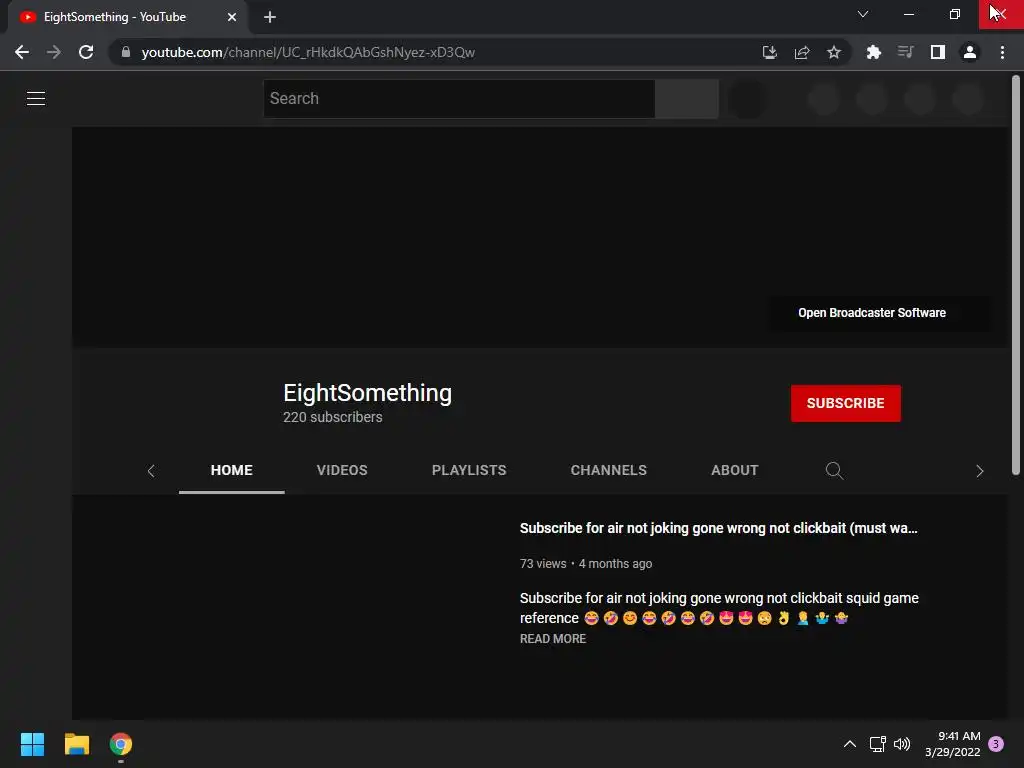Show hidden system tray icons
The image size is (1024, 768).
[850, 744]
